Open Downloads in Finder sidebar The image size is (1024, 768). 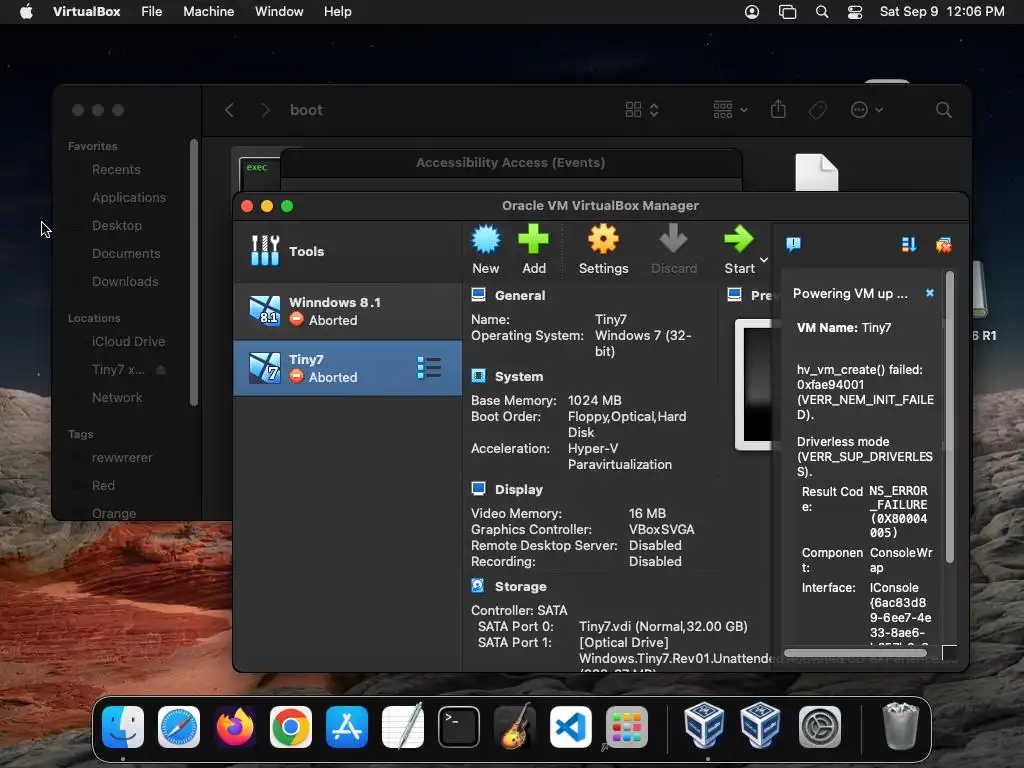(x=125, y=281)
